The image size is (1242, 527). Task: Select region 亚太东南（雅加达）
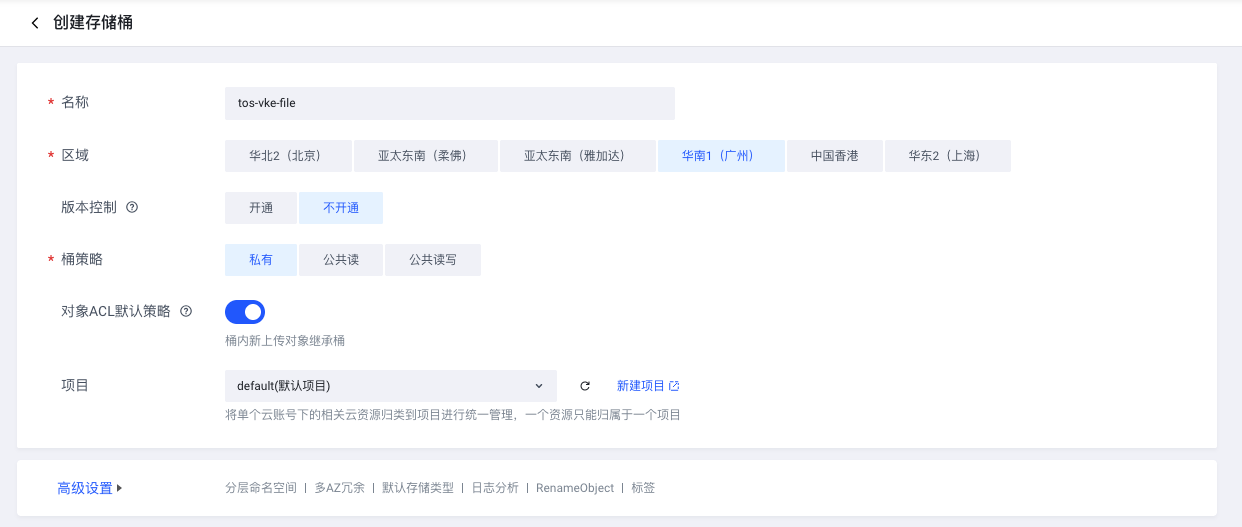577,156
